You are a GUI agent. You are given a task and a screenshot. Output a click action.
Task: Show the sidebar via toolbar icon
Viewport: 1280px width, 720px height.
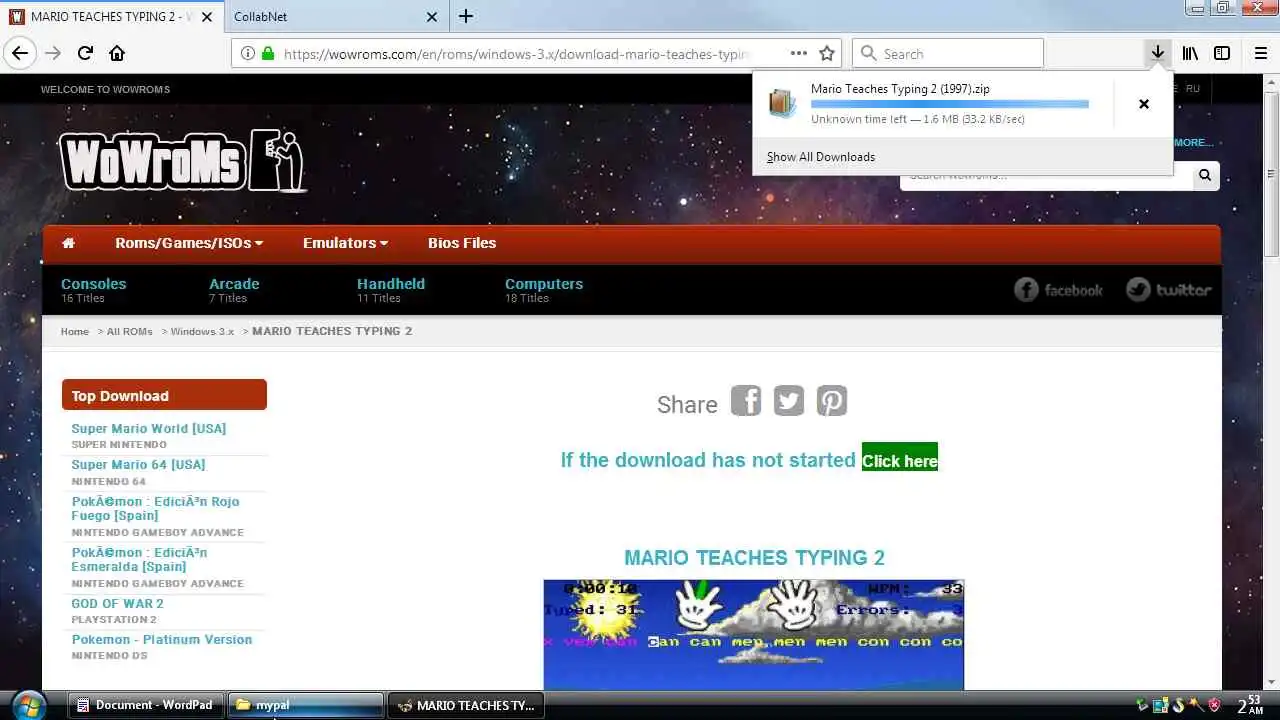[x=1222, y=53]
